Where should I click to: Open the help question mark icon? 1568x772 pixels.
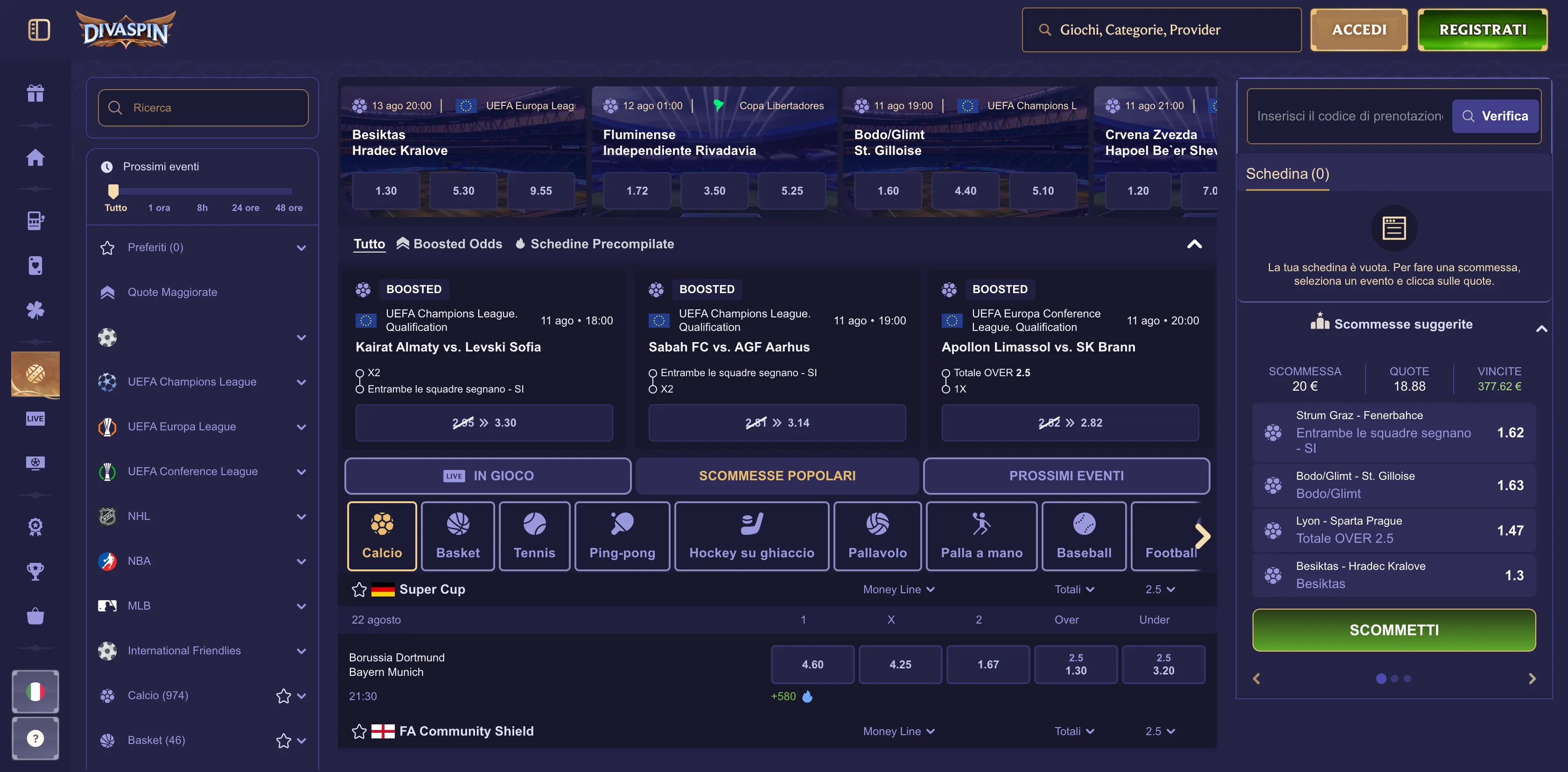[35, 738]
